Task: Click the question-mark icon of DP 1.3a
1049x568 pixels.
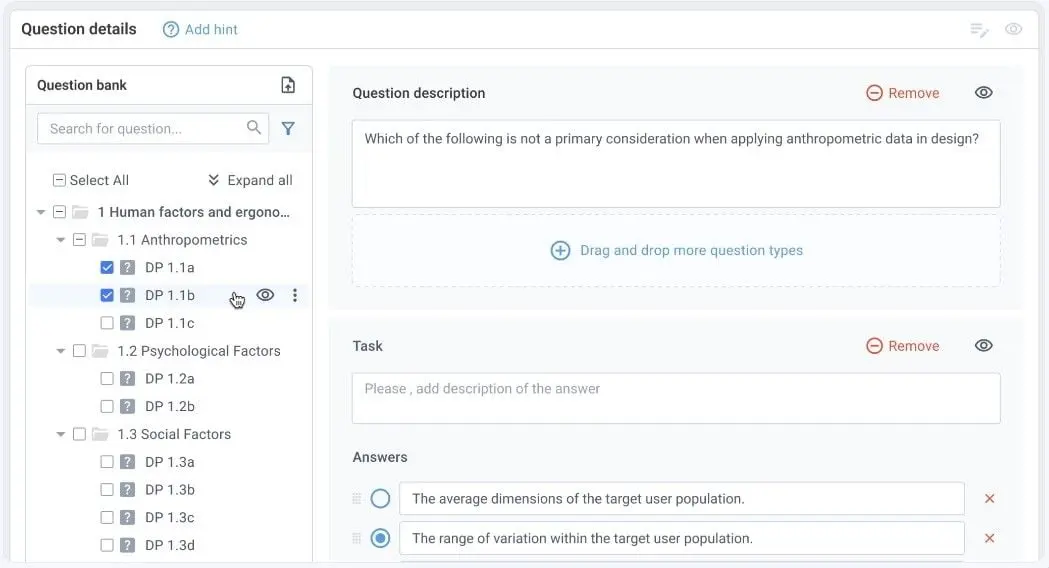Action: (x=127, y=462)
